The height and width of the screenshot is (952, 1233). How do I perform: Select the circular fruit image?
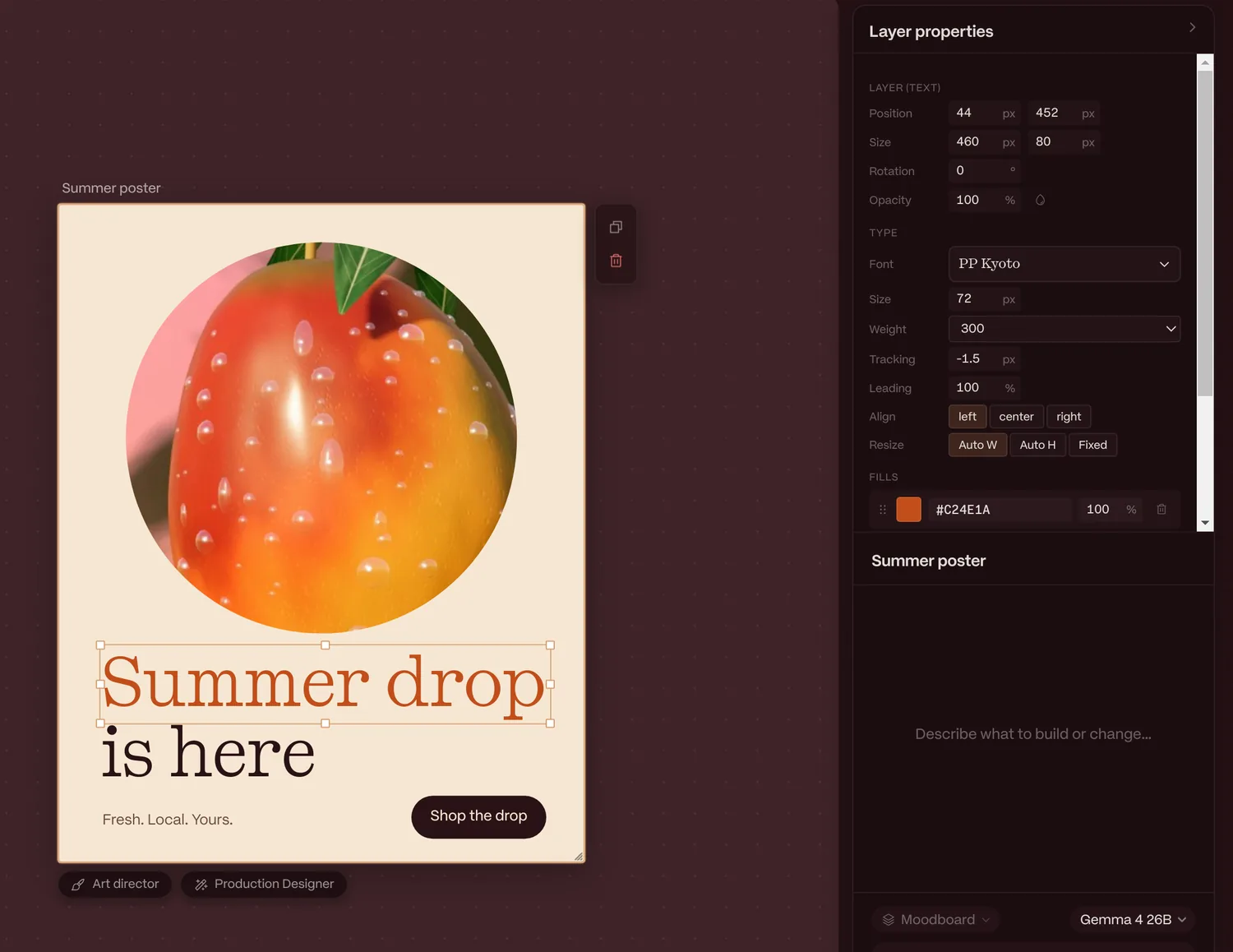point(321,437)
